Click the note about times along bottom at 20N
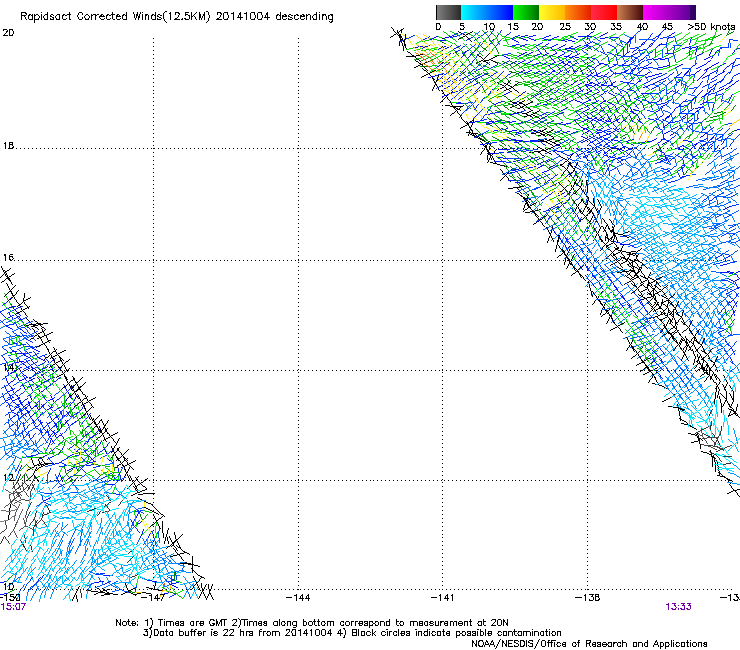The height and width of the screenshot is (650, 740). 370,623
